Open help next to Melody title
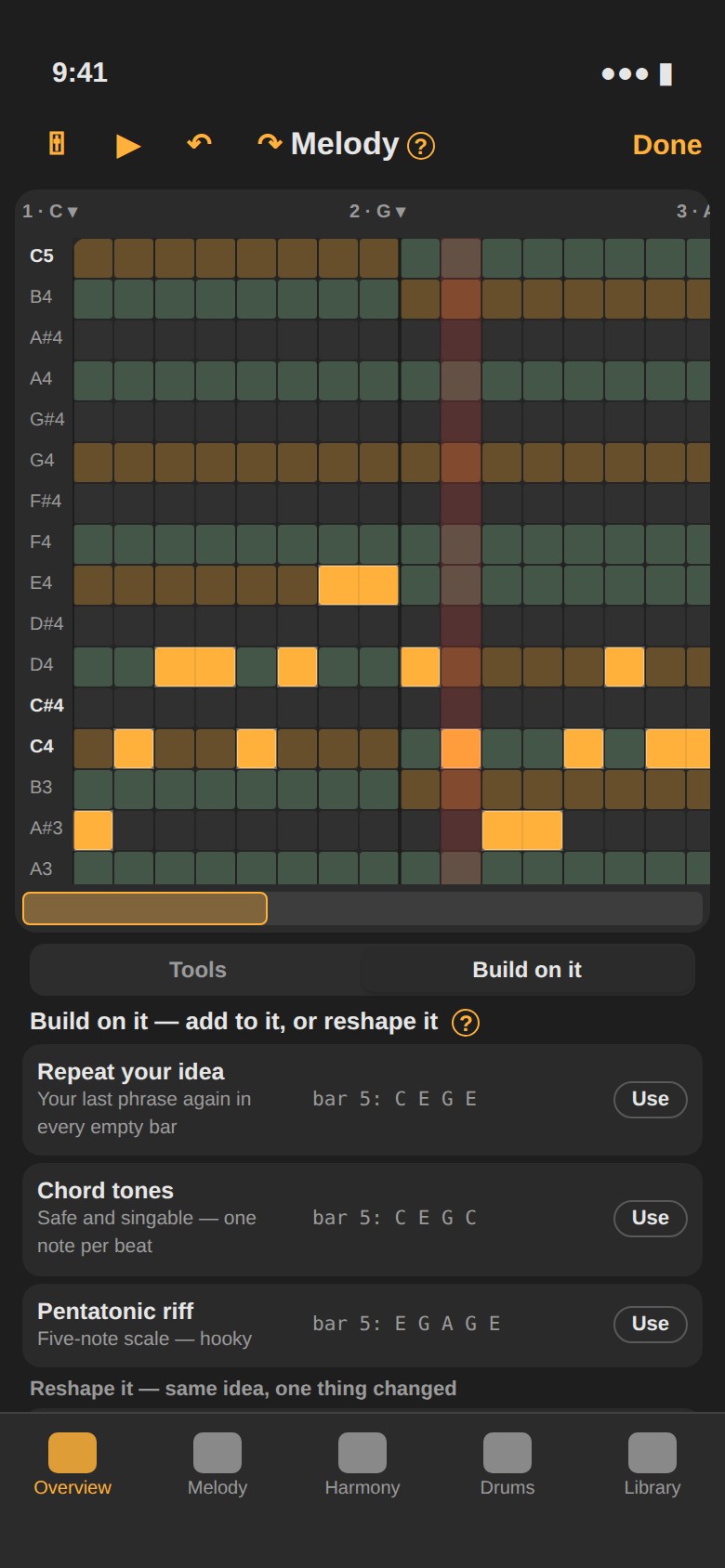725x1568 pixels. pyautogui.click(x=421, y=146)
